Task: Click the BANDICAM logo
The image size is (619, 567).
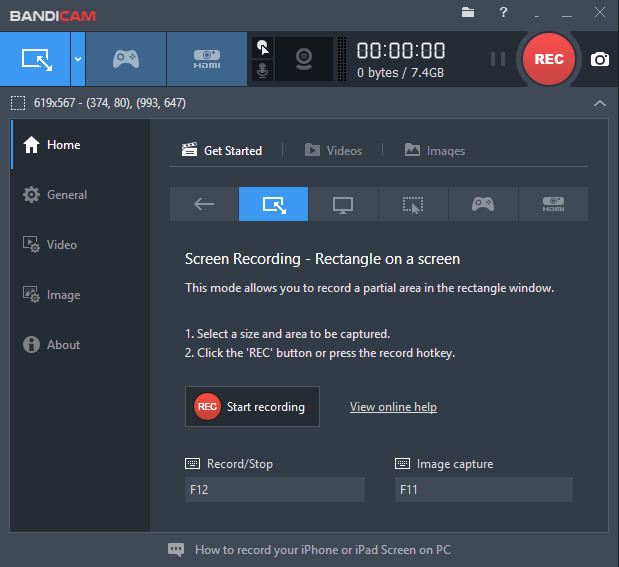Action: (x=53, y=16)
